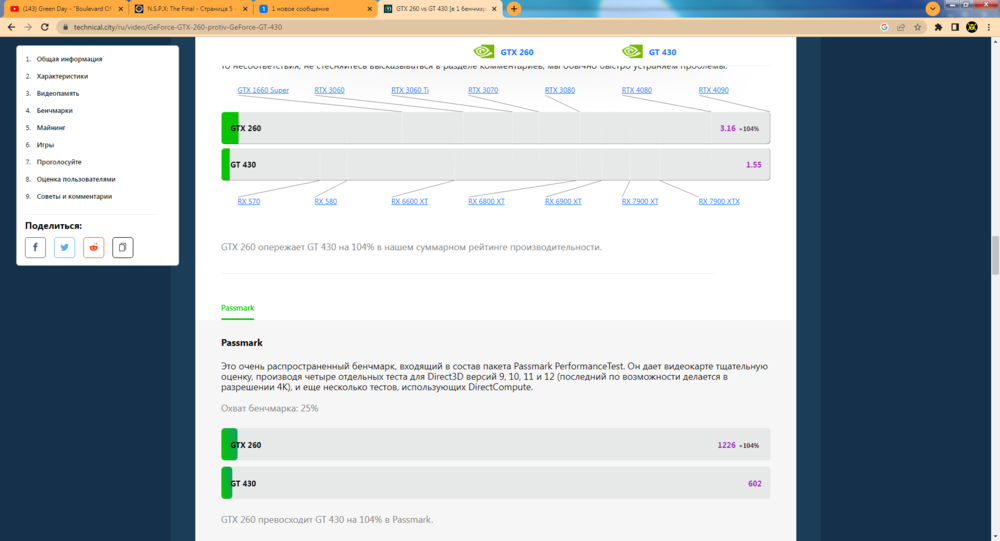Viewport: 1000px width, 541px height.
Task: Bookmark this page with the star icon
Action: [x=918, y=27]
